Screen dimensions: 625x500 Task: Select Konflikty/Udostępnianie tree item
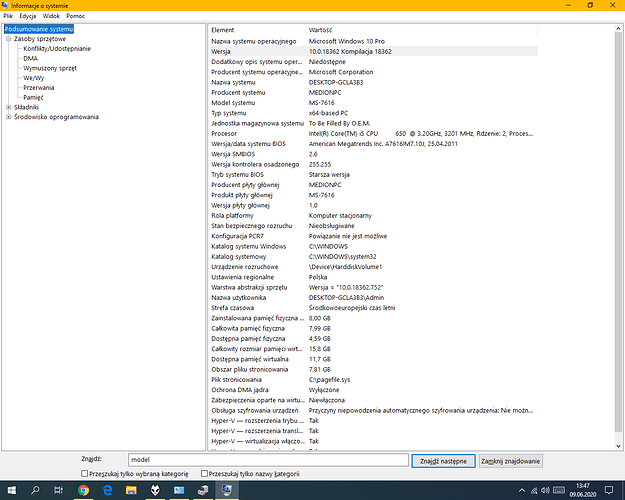57,49
